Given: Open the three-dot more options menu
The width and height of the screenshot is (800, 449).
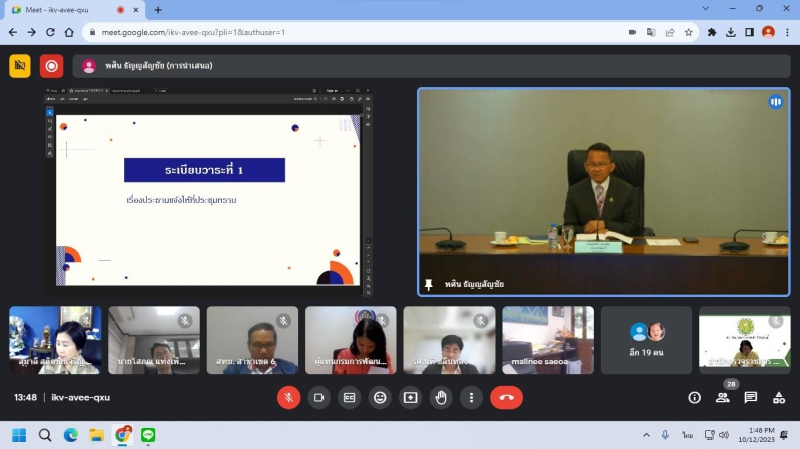Looking at the screenshot, I should pos(471,397).
